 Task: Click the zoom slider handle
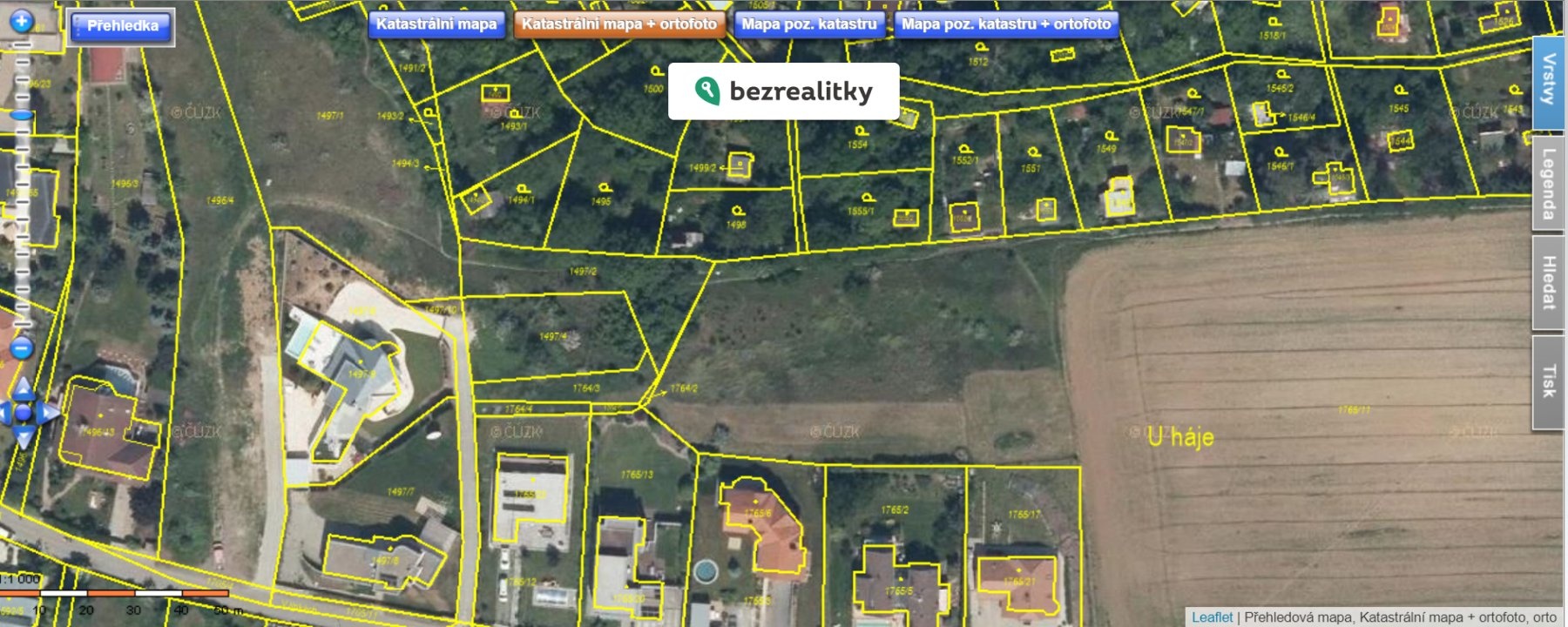click(x=21, y=115)
